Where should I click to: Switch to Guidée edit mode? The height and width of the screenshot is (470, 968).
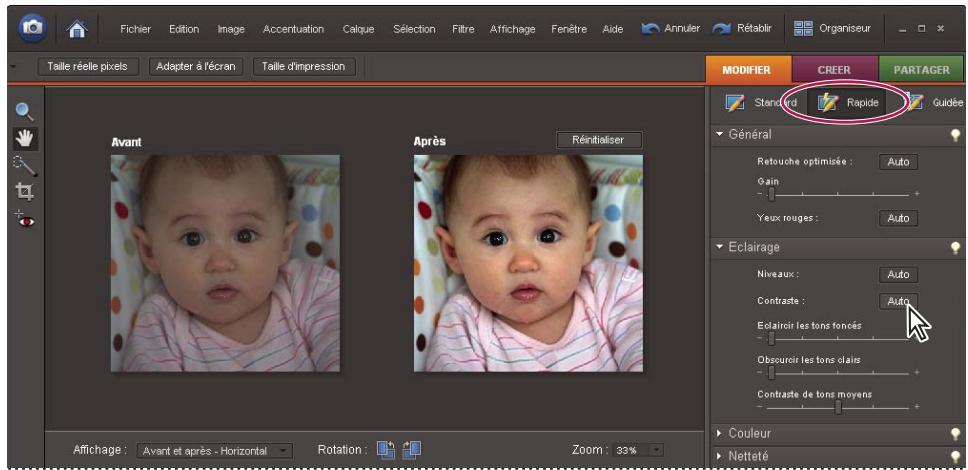tap(935, 103)
